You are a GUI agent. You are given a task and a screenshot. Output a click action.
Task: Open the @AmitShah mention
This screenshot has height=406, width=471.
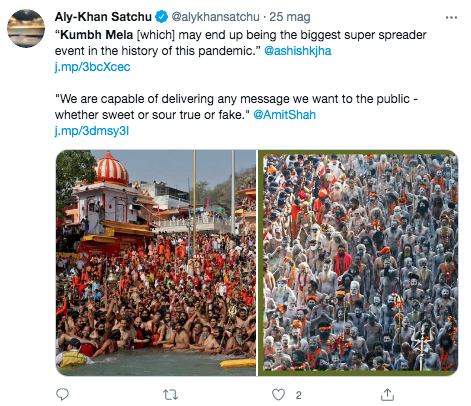click(284, 115)
